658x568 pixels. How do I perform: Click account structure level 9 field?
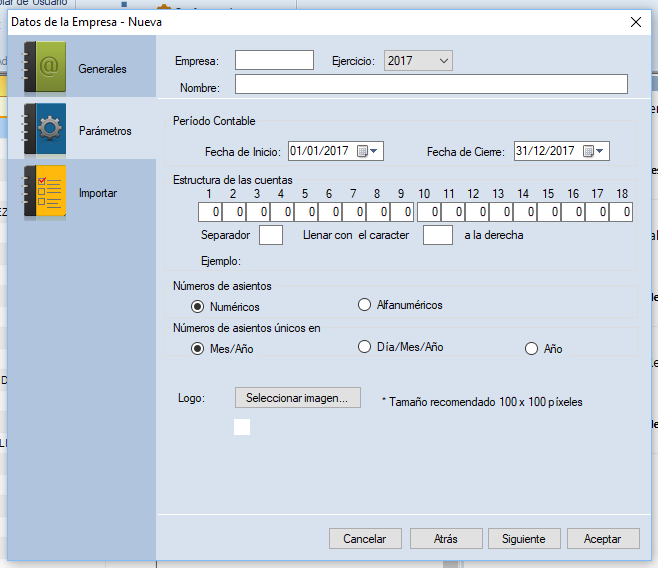[401, 212]
